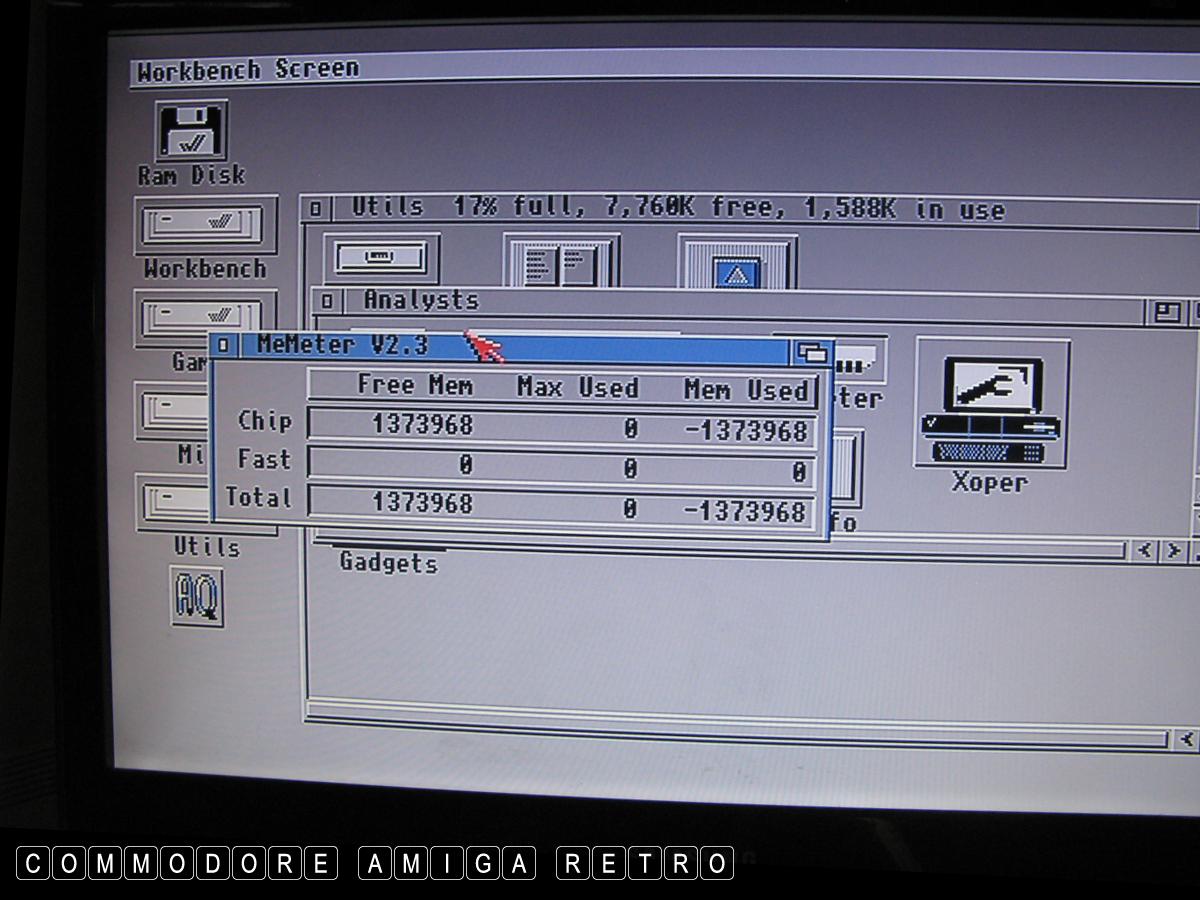This screenshot has width=1200, height=900.
Task: Toggle the Analysts window zoom gadget
Action: (1167, 312)
